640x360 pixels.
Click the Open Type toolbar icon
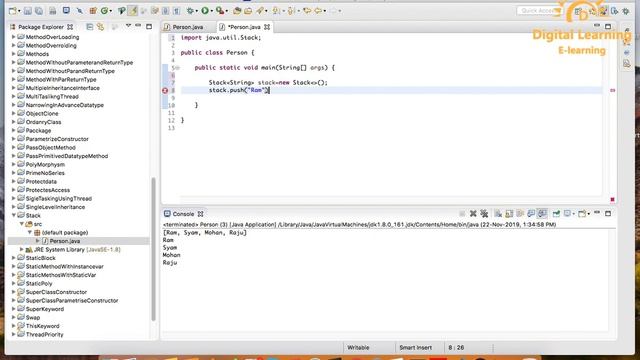[x=237, y=11]
